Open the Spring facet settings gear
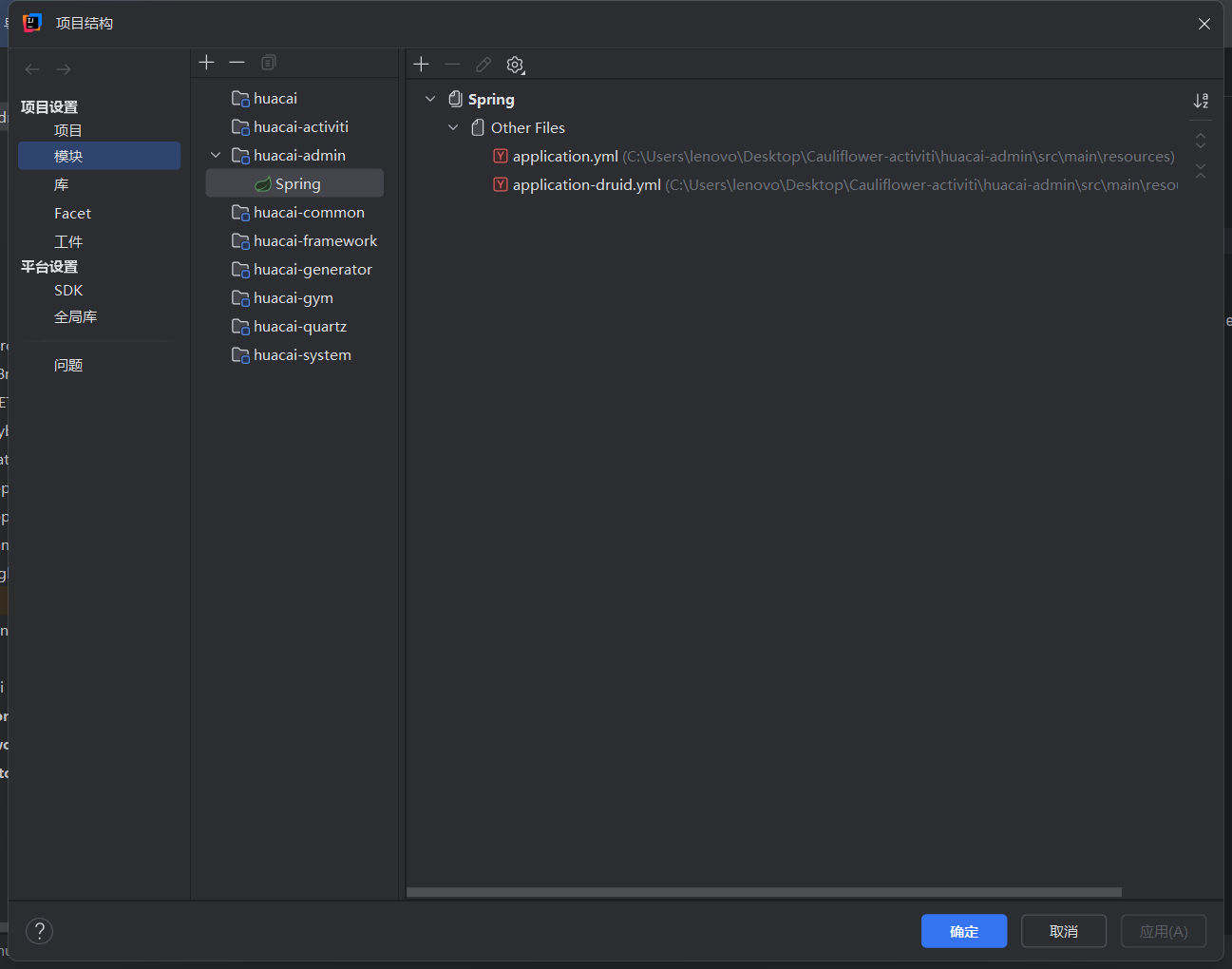The image size is (1232, 969). tap(515, 65)
